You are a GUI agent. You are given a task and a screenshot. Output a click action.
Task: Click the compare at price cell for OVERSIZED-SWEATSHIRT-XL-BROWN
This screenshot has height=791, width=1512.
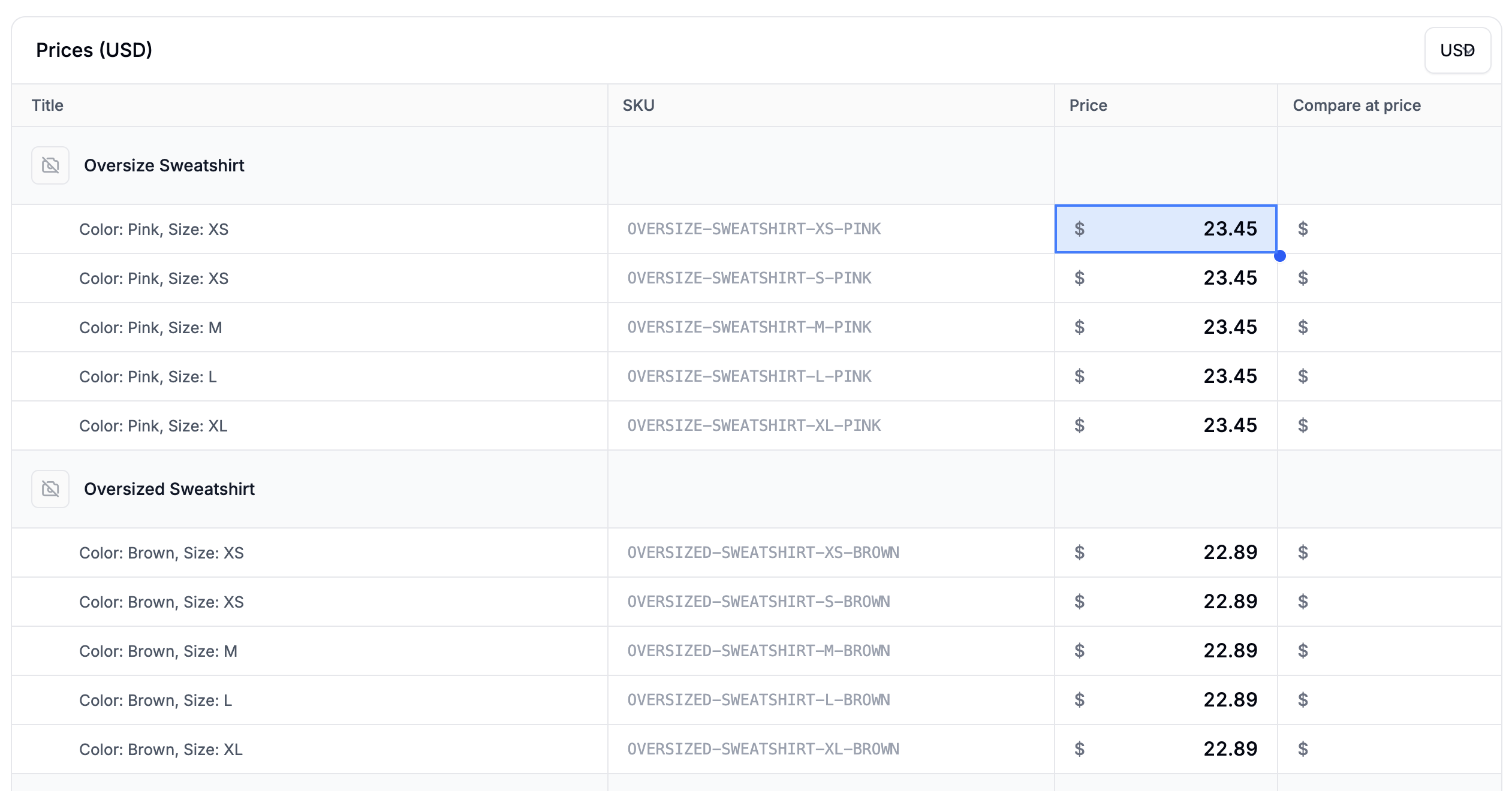(x=1388, y=749)
